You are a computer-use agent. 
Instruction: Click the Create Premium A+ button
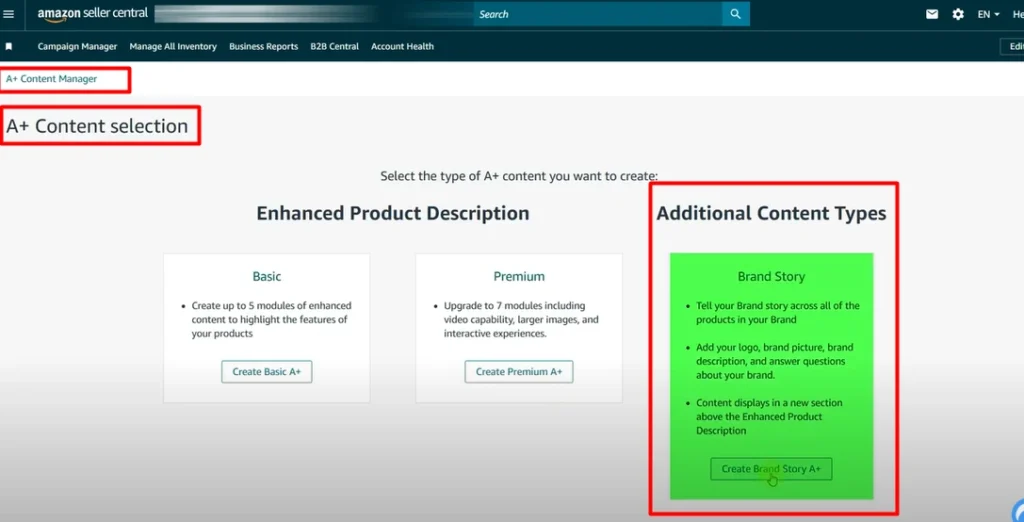(x=519, y=372)
